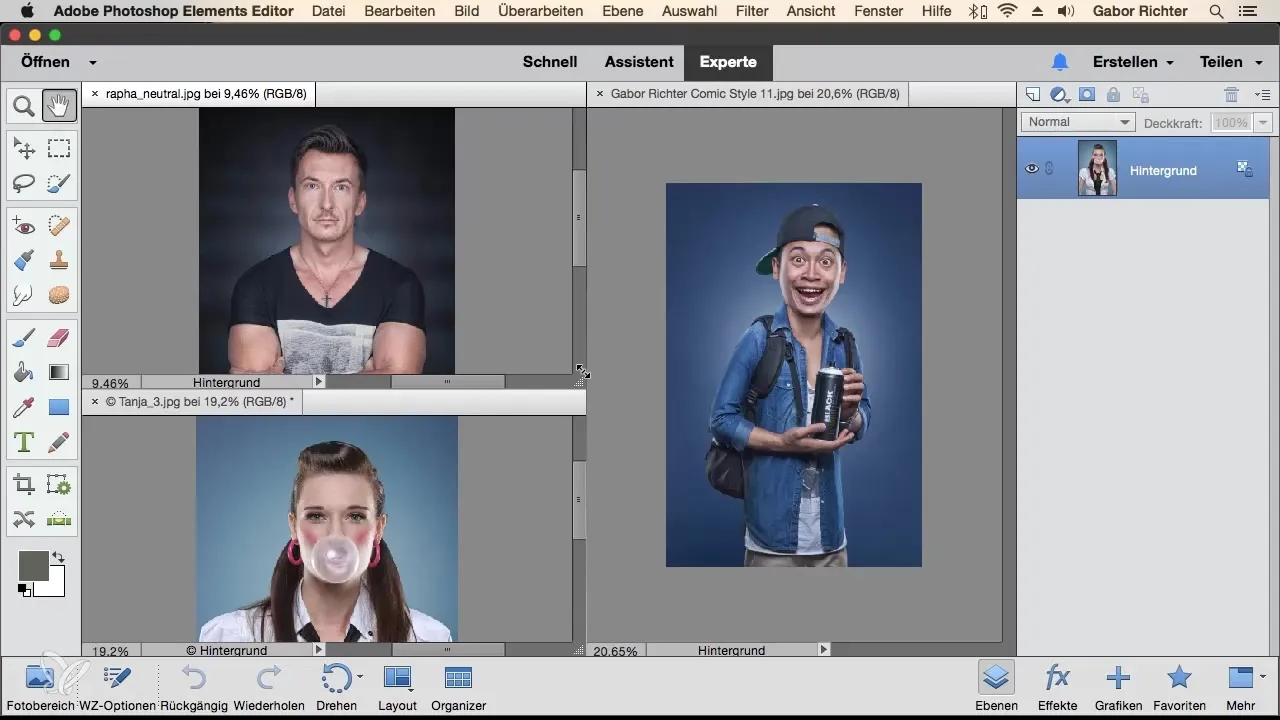1280x720 pixels.
Task: Select the Clone Stamp tool
Action: click(59, 261)
